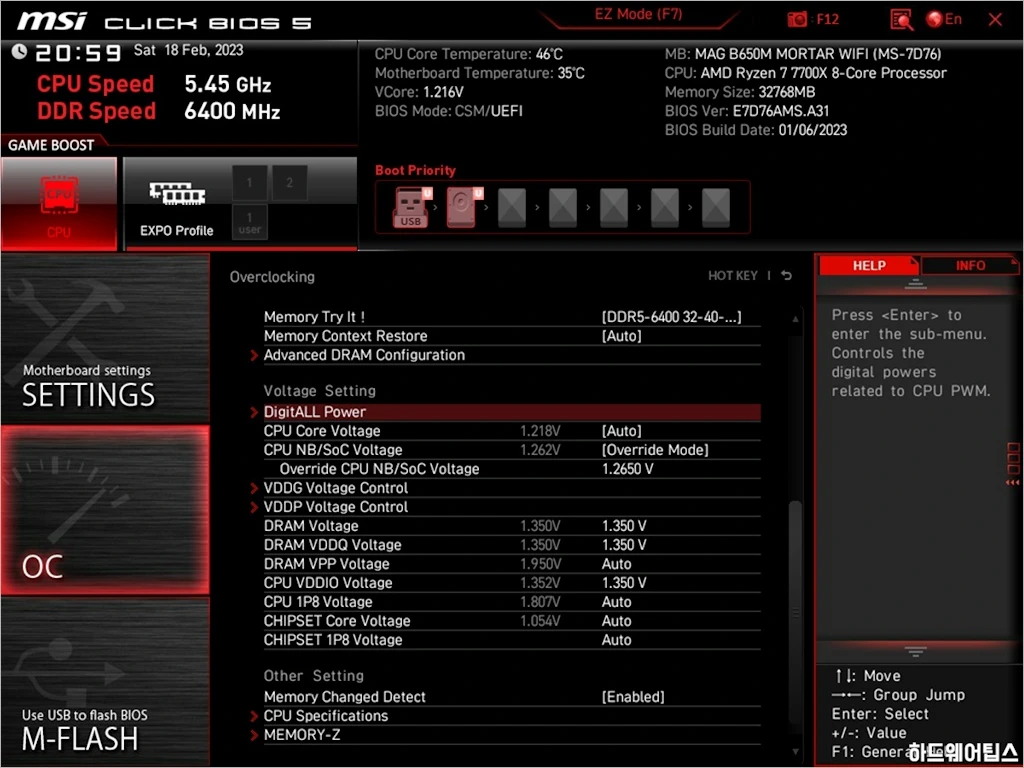Viewport: 1024px width, 768px height.
Task: Click the EXPO Profile memory icon
Action: pyautogui.click(x=177, y=194)
